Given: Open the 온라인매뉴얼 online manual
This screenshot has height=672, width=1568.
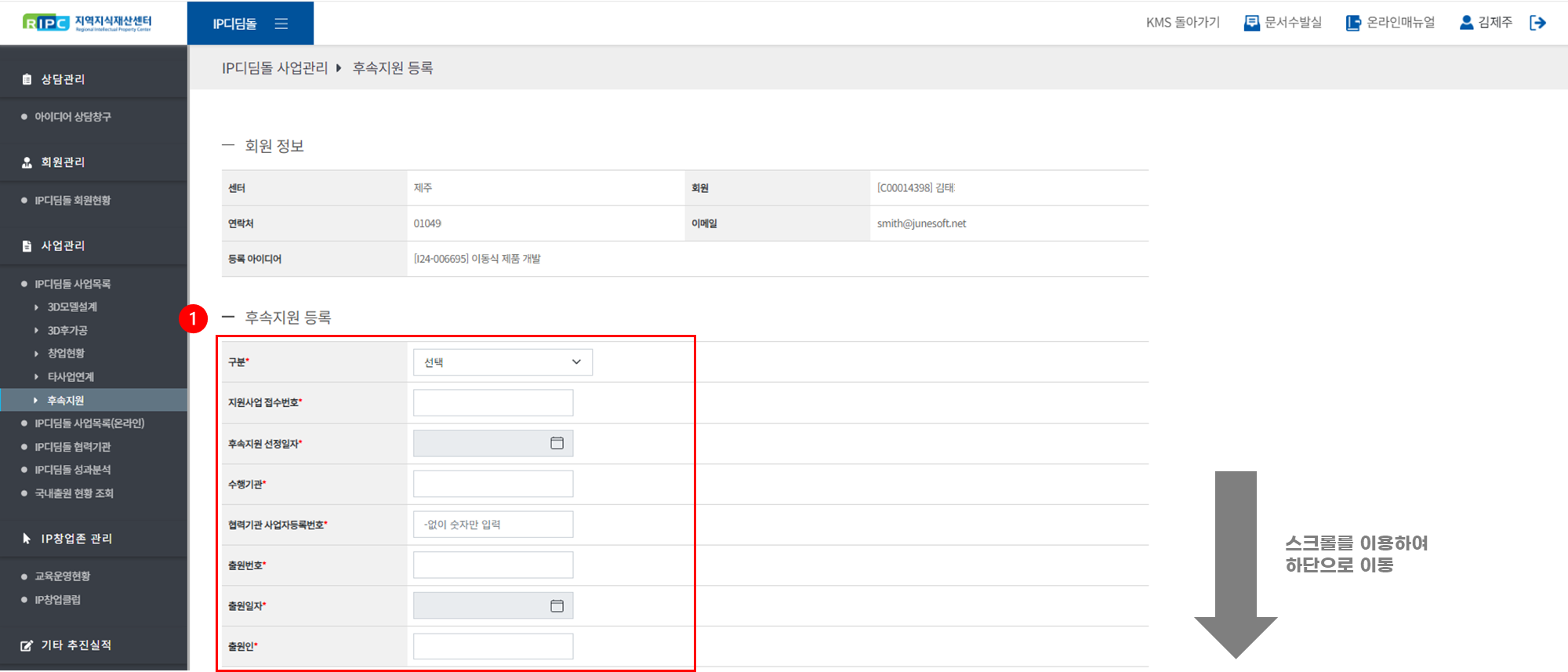Looking at the screenshot, I should point(1391,23).
